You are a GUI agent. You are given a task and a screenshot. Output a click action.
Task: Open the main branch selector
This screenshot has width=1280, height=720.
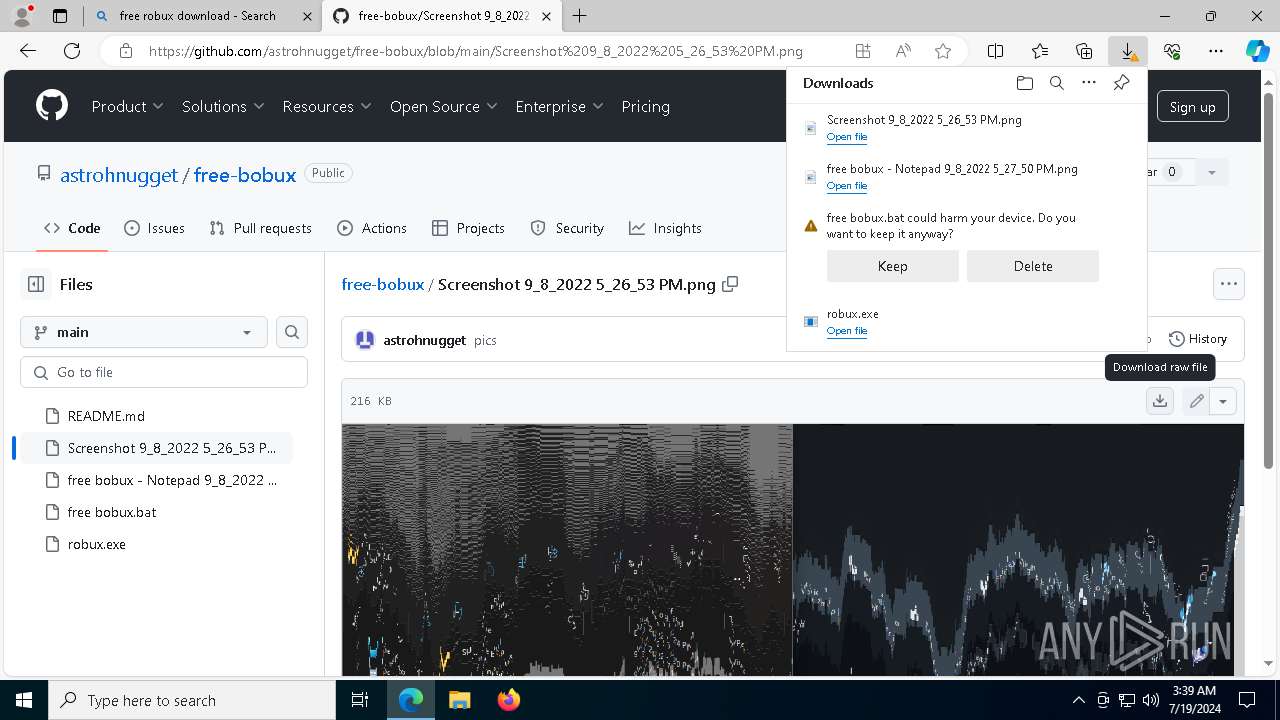(x=144, y=332)
